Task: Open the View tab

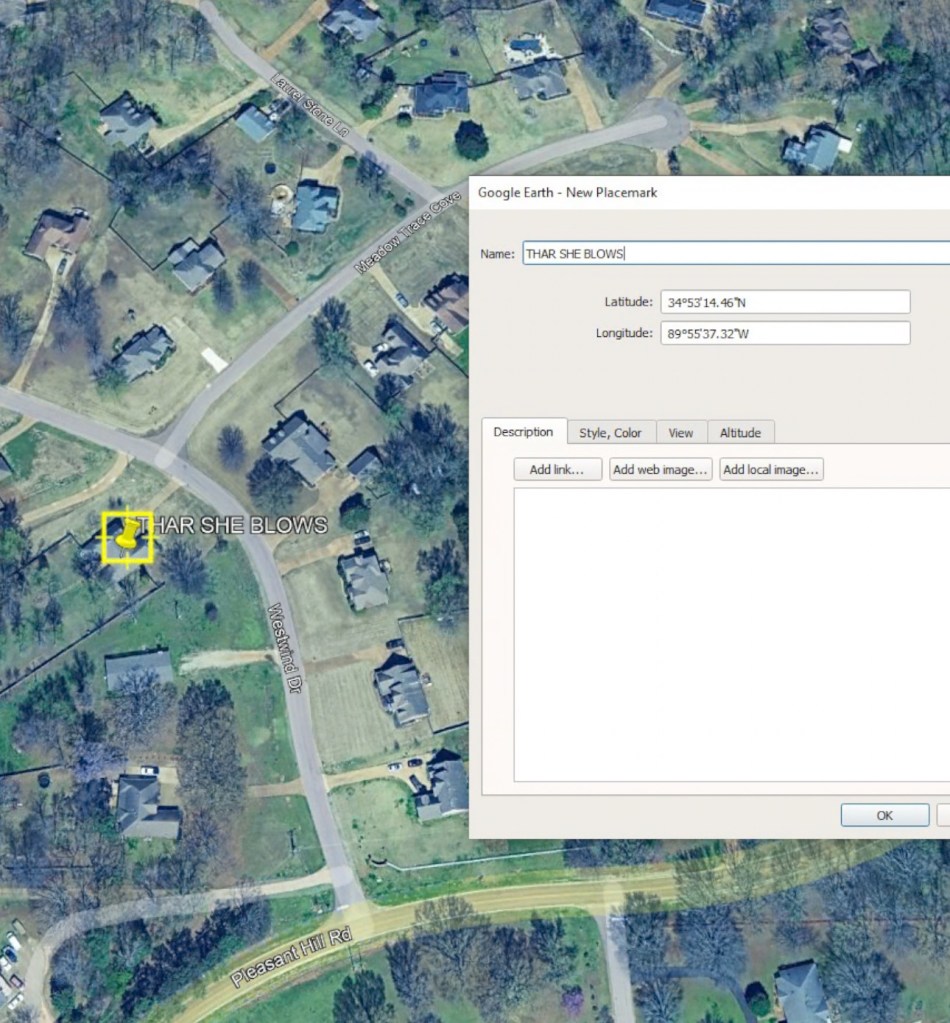Action: (x=681, y=433)
